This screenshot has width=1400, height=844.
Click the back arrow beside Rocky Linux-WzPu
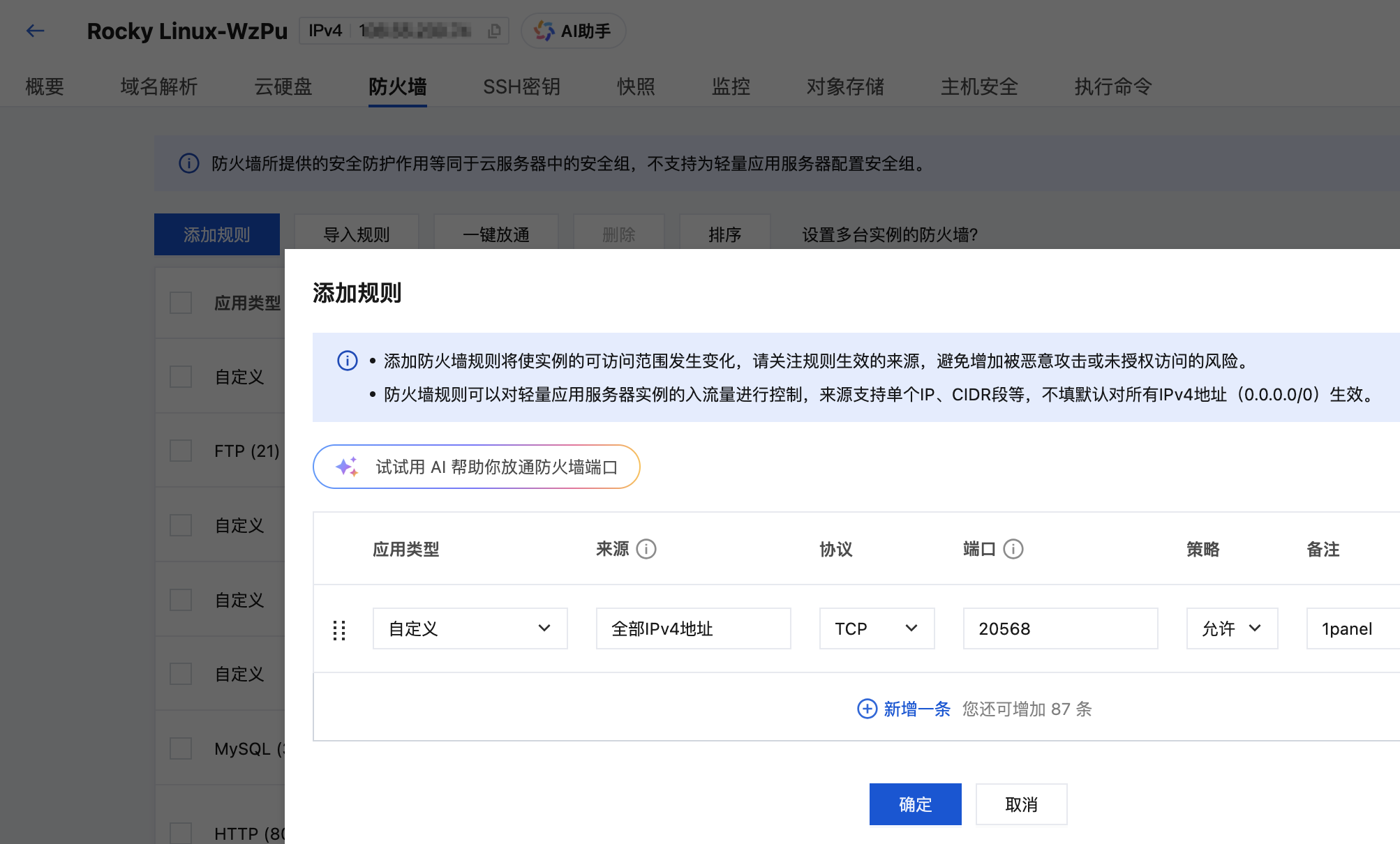point(35,31)
